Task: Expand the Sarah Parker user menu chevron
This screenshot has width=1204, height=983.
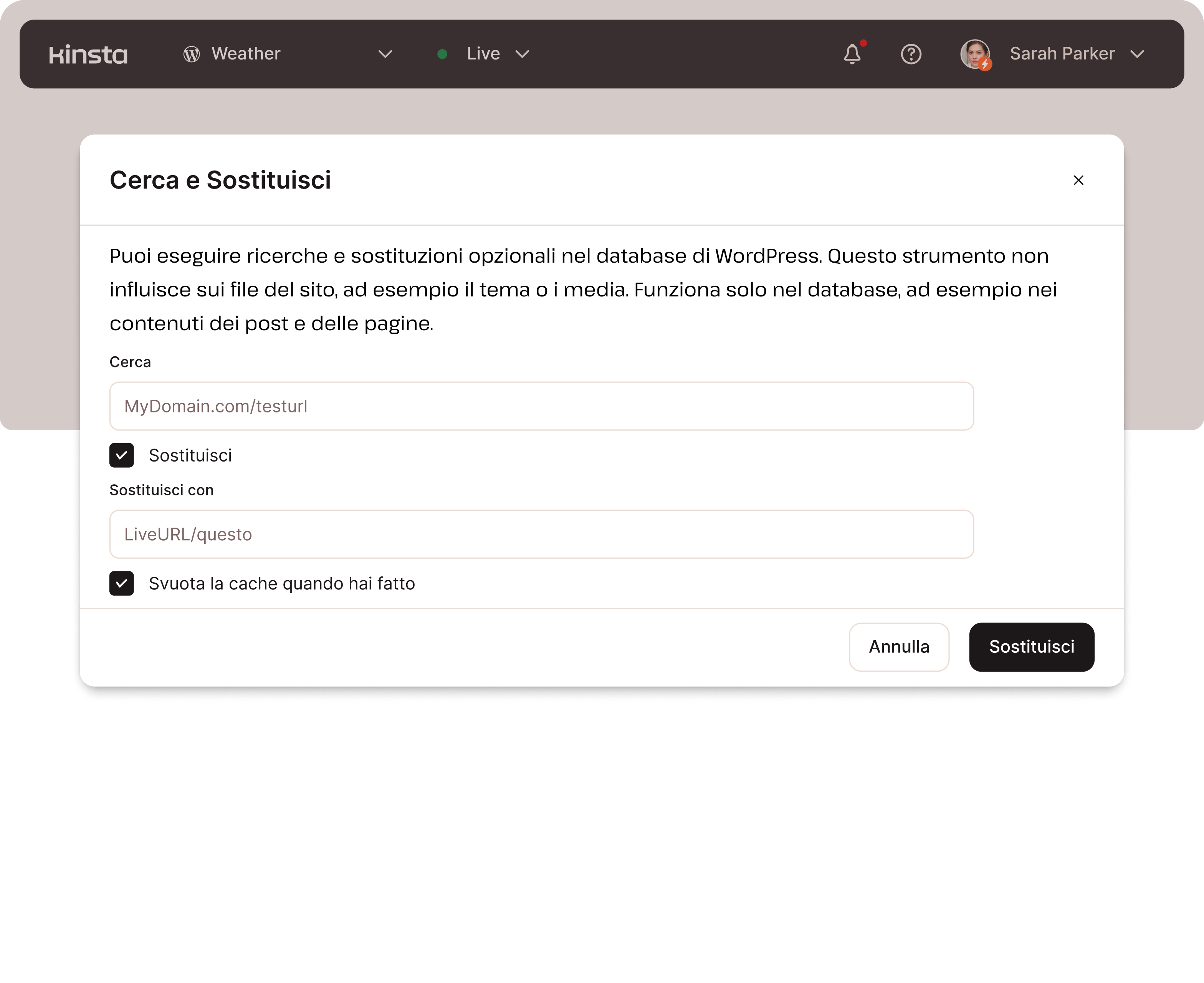Action: pyautogui.click(x=1137, y=55)
